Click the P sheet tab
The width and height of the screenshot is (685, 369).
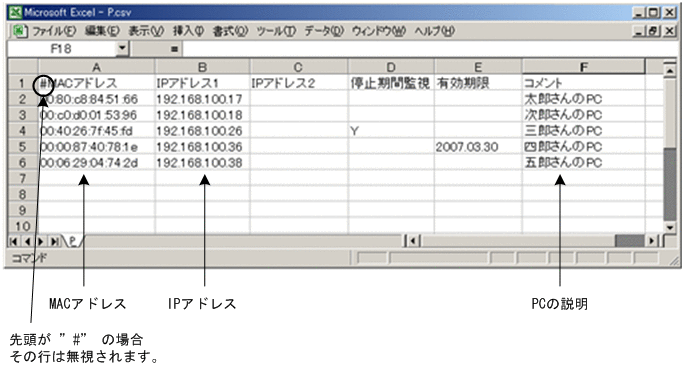[x=73, y=241]
